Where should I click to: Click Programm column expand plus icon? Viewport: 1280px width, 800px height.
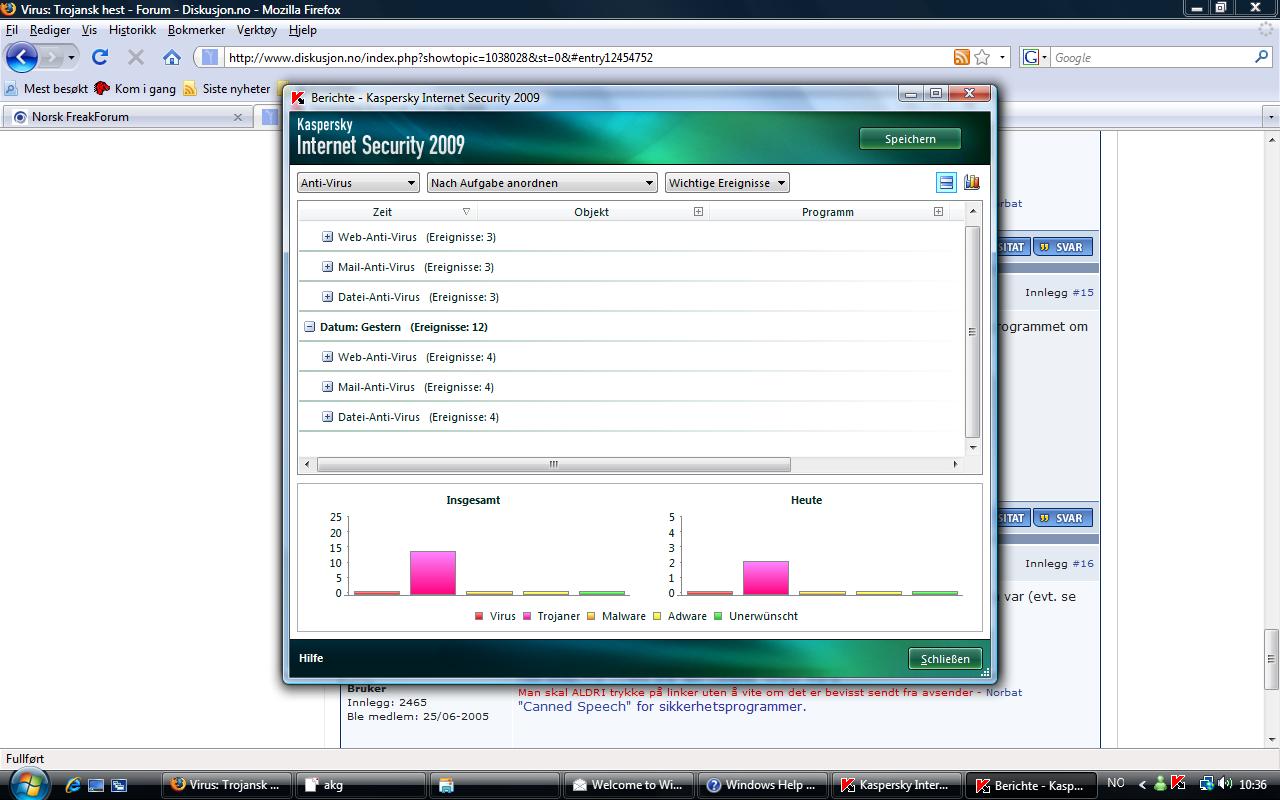click(x=938, y=211)
